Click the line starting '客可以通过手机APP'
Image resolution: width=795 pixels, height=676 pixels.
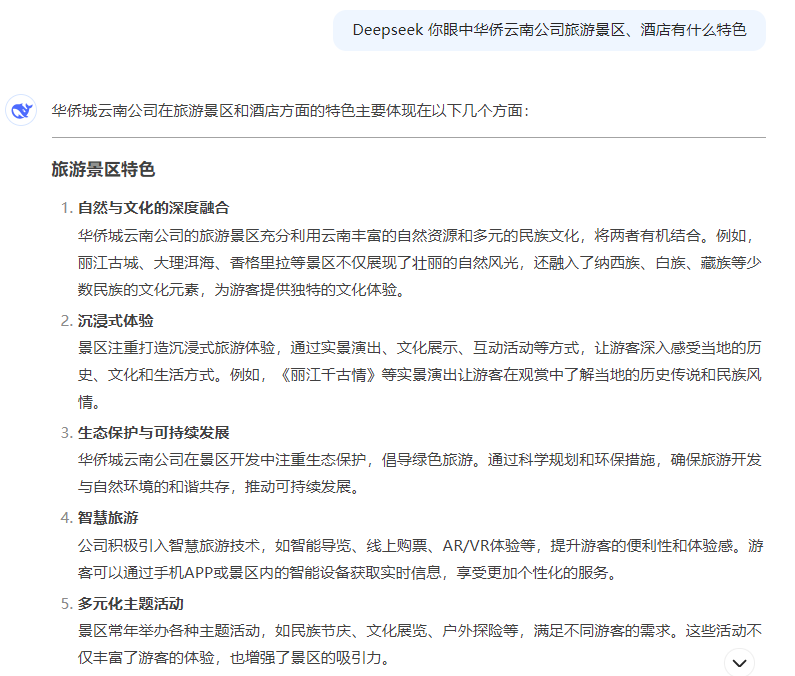pyautogui.click(x=348, y=573)
